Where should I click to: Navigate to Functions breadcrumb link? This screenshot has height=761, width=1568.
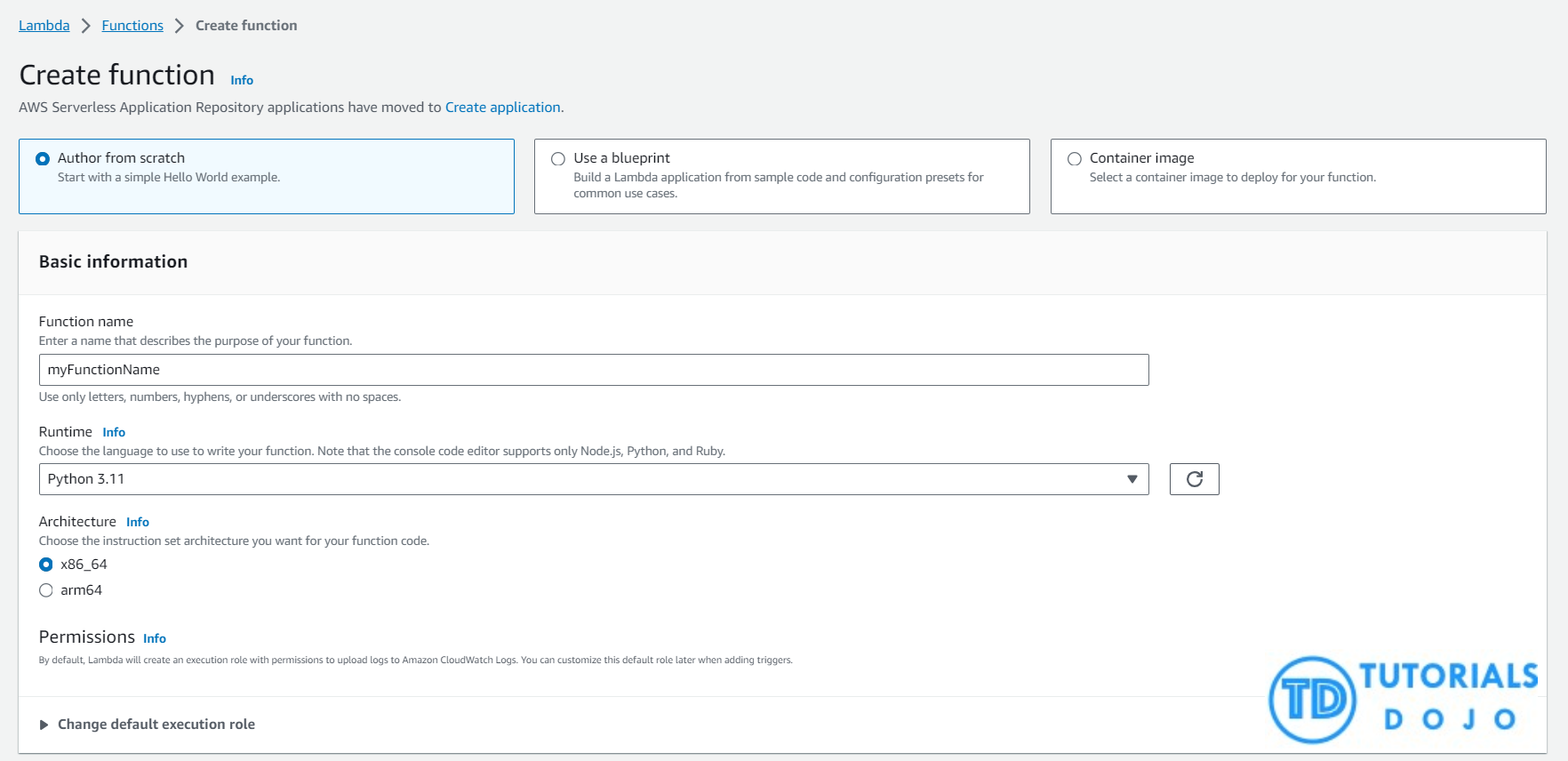pos(132,26)
